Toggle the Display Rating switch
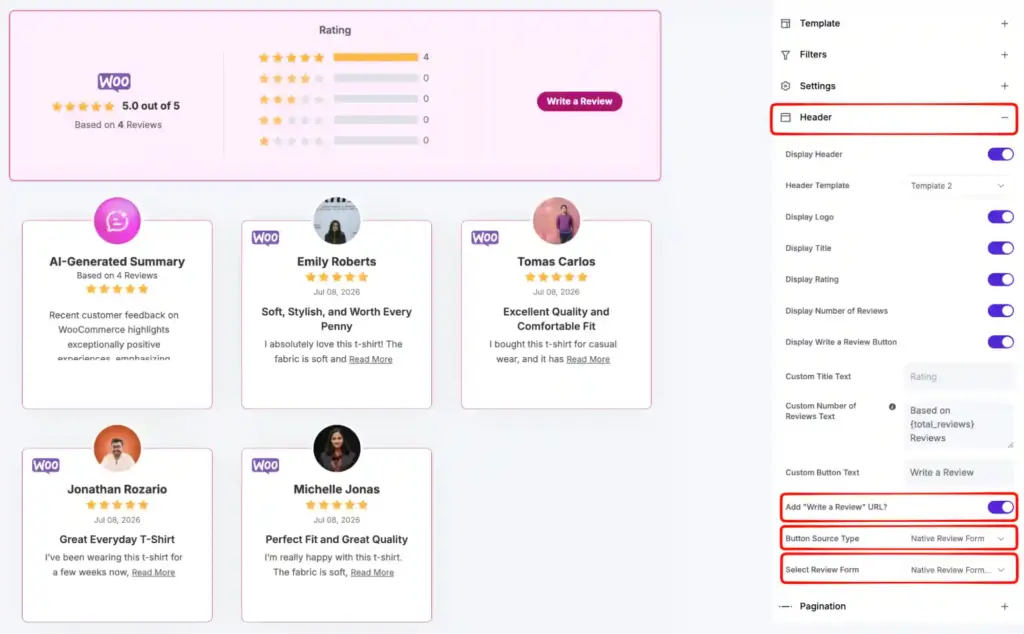The image size is (1024, 634). click(1000, 279)
